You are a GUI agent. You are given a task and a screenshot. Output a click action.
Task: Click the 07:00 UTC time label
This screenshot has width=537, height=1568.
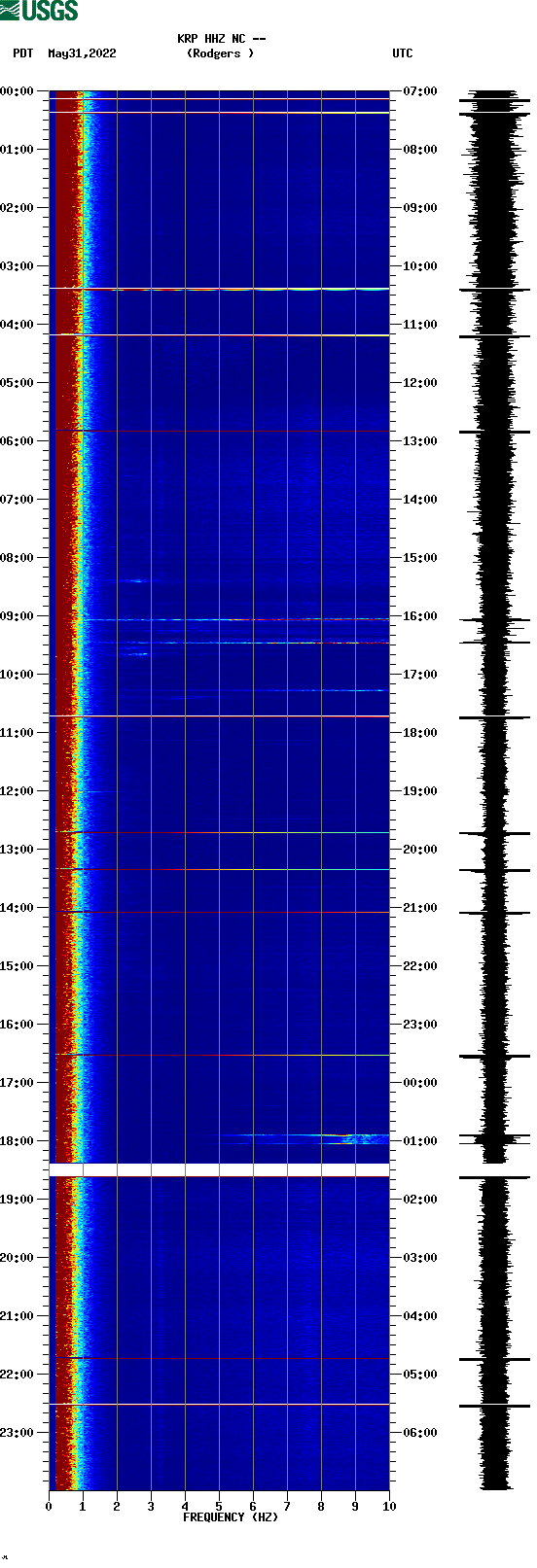tap(420, 91)
